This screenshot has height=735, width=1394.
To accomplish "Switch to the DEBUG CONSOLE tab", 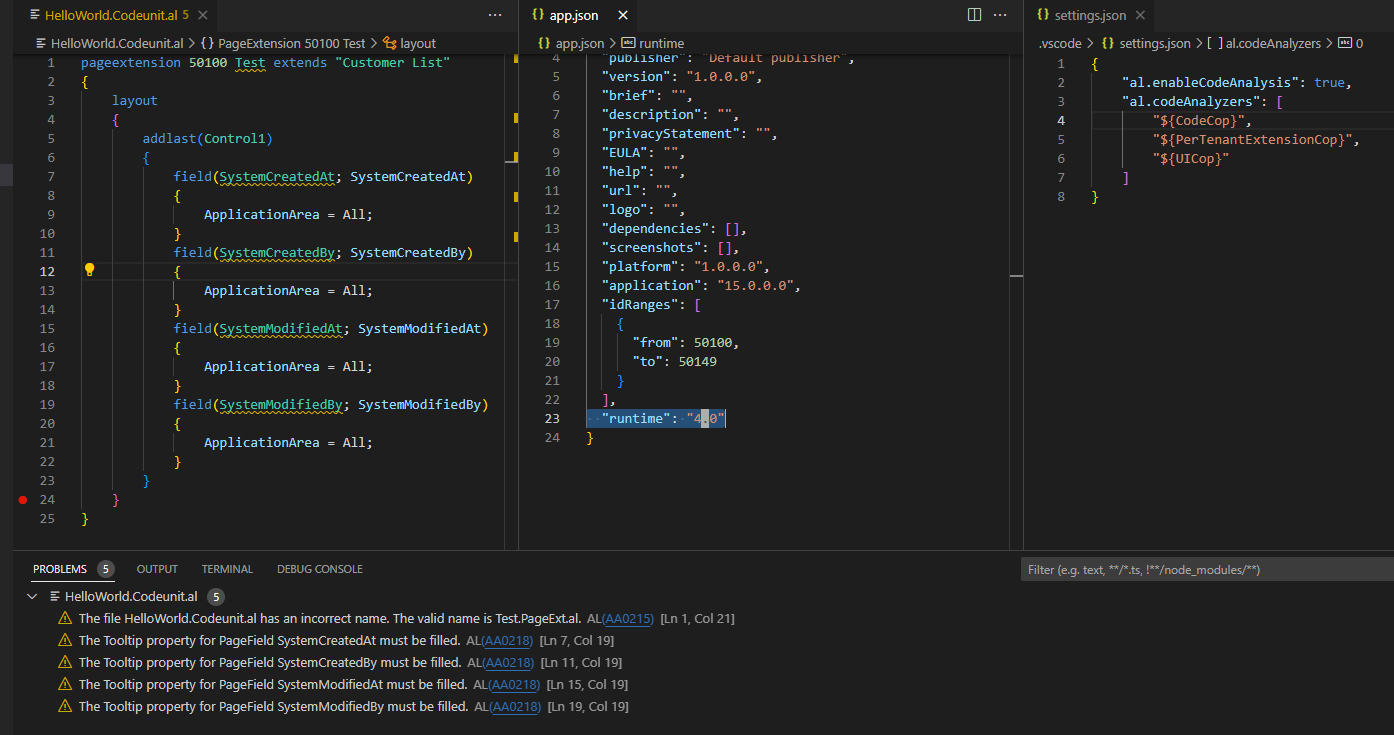I will (319, 568).
